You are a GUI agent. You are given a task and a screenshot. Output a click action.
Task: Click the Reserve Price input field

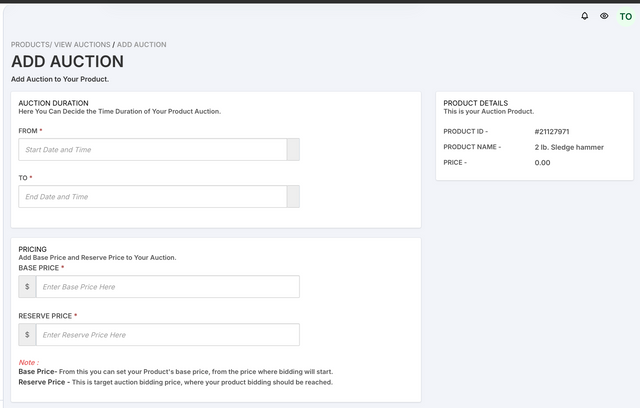click(168, 335)
